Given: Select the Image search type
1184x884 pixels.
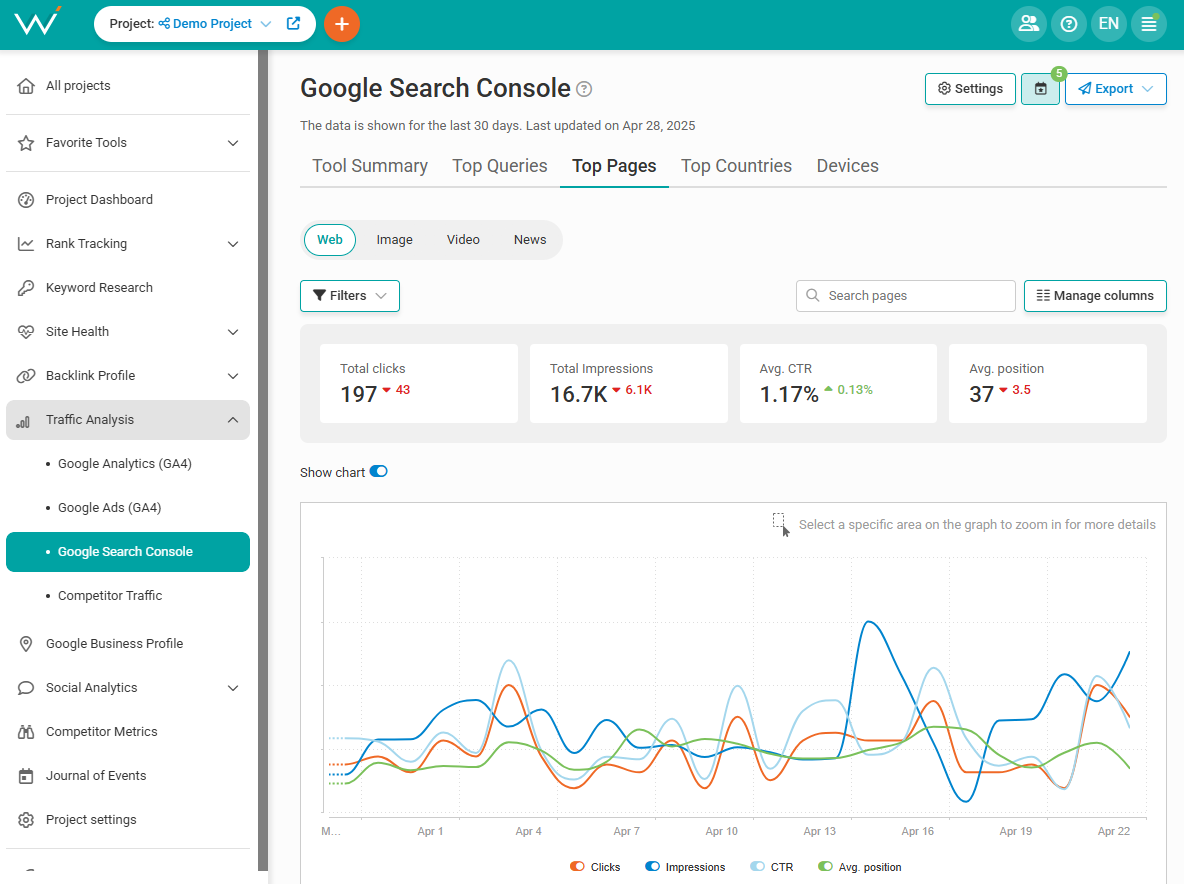Looking at the screenshot, I should point(394,240).
